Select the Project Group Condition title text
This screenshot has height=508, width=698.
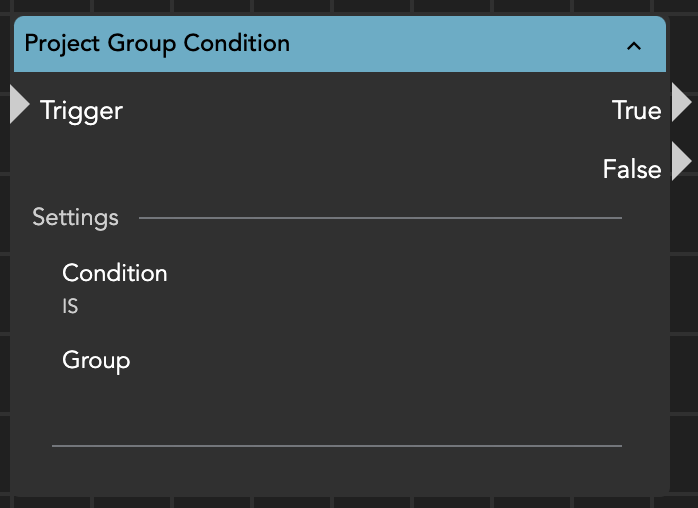pos(157,44)
